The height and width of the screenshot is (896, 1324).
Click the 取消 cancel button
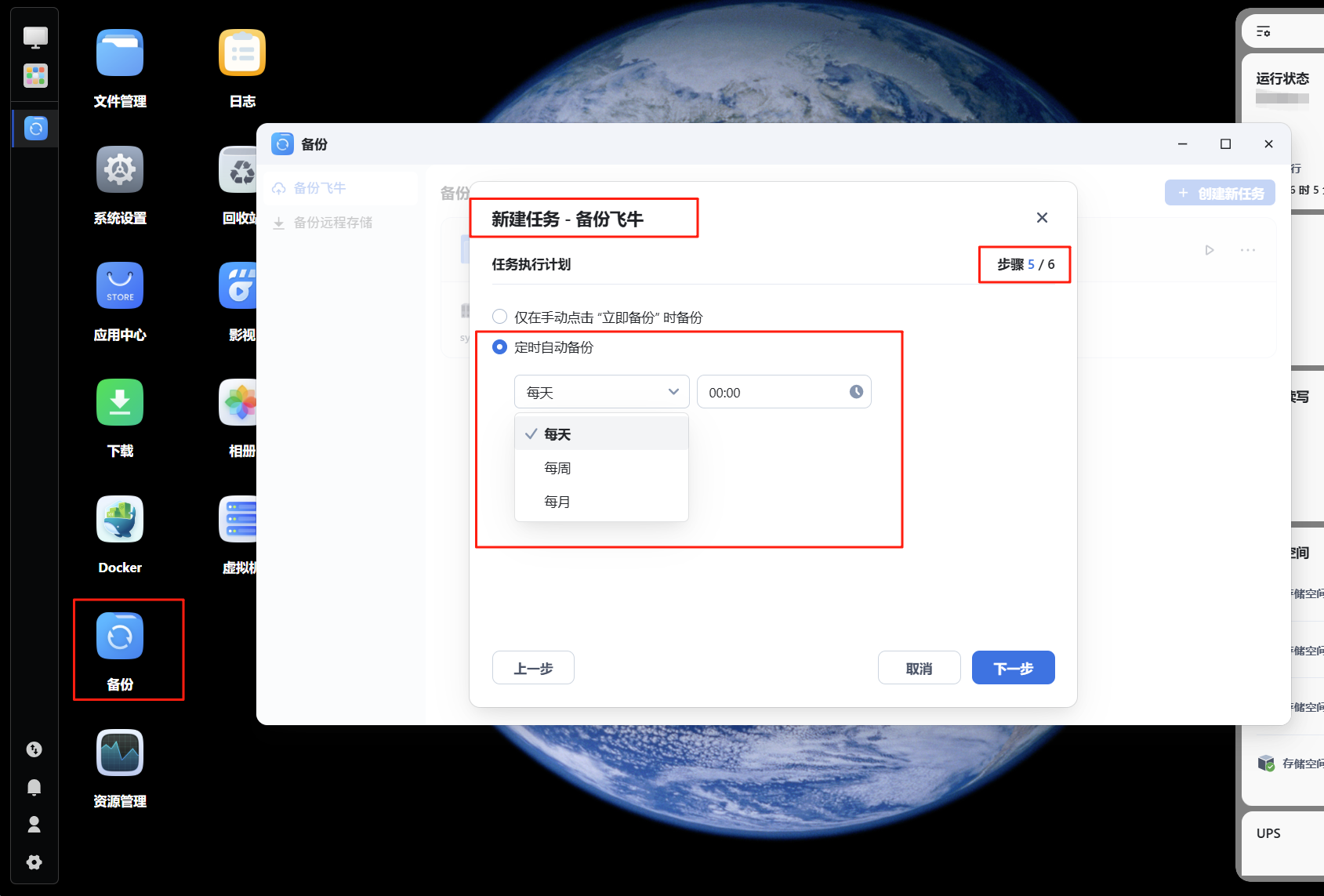tap(919, 668)
